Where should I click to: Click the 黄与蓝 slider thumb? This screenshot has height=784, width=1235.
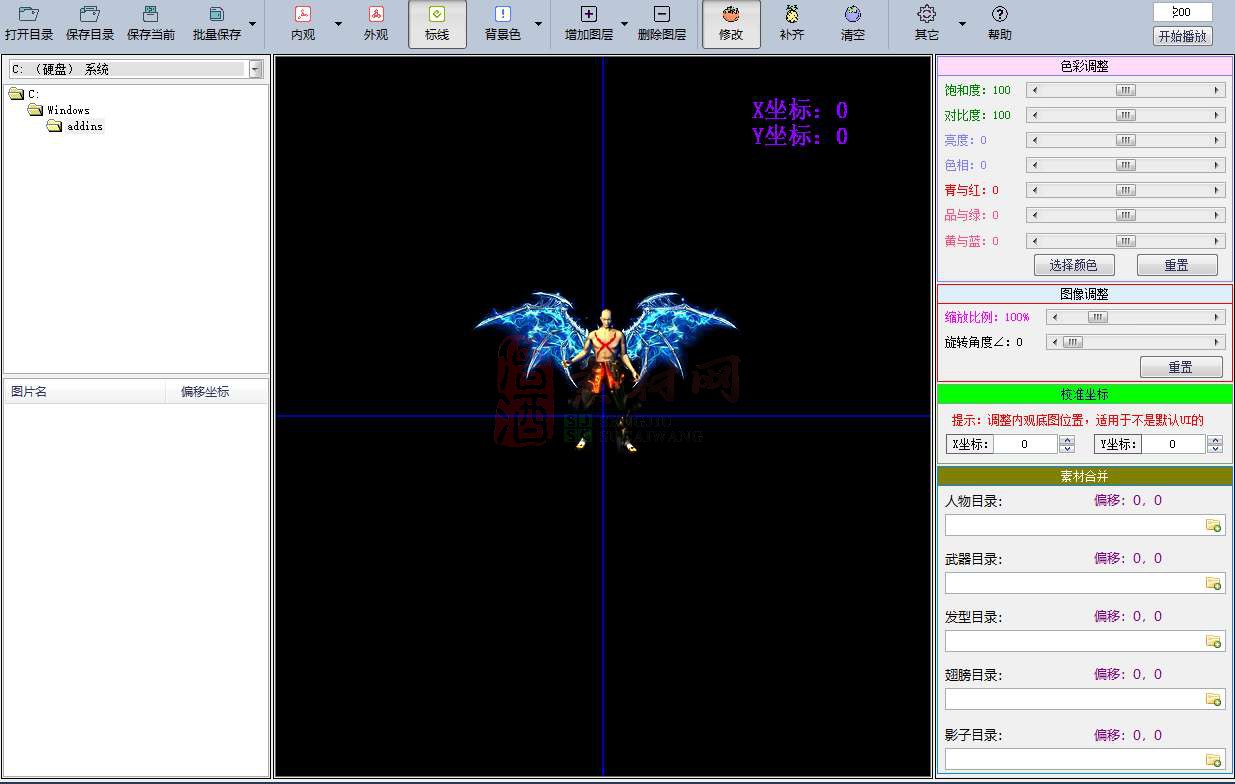click(x=1126, y=241)
